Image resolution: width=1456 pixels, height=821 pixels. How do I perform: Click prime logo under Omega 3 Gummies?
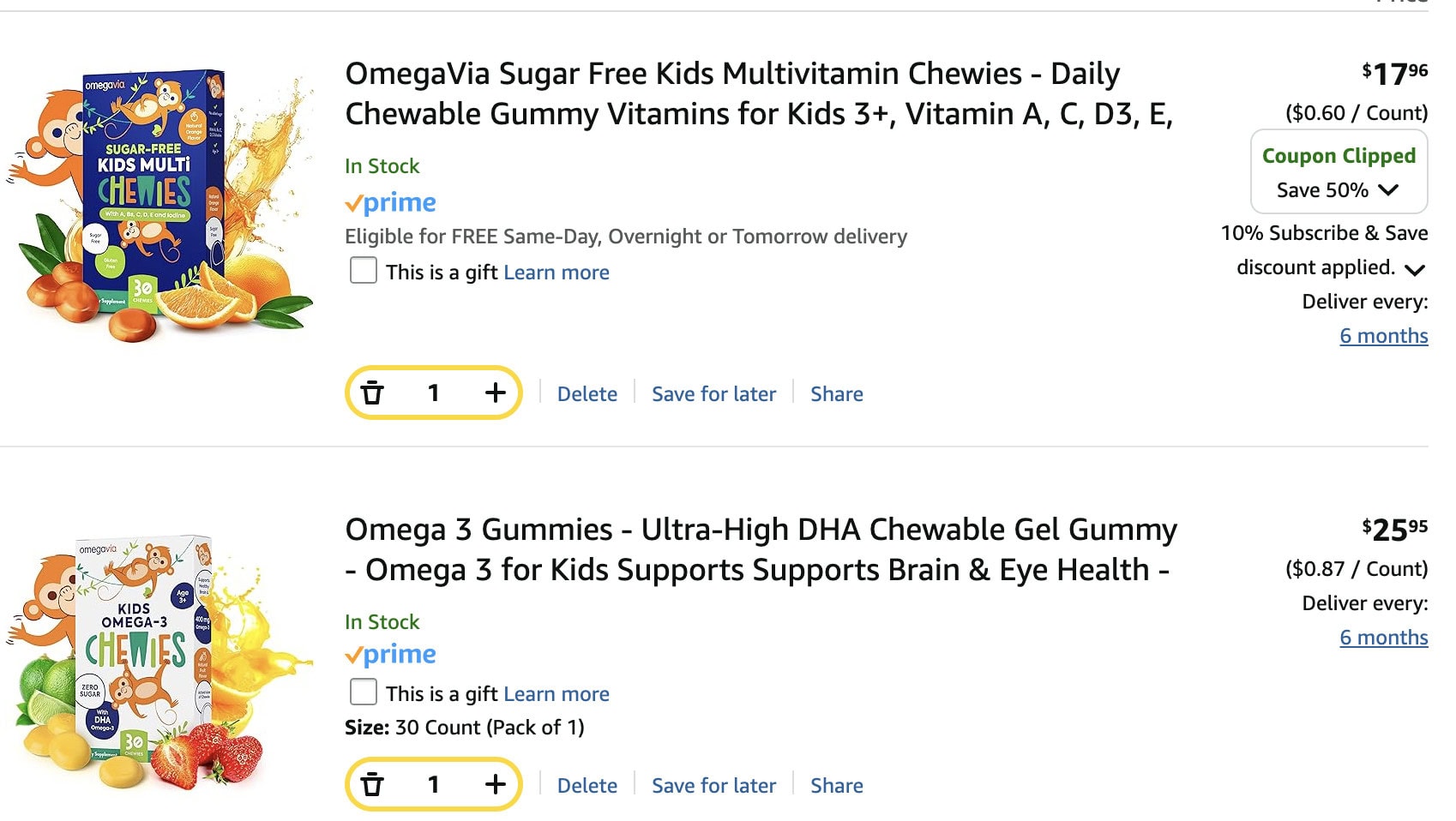point(391,655)
